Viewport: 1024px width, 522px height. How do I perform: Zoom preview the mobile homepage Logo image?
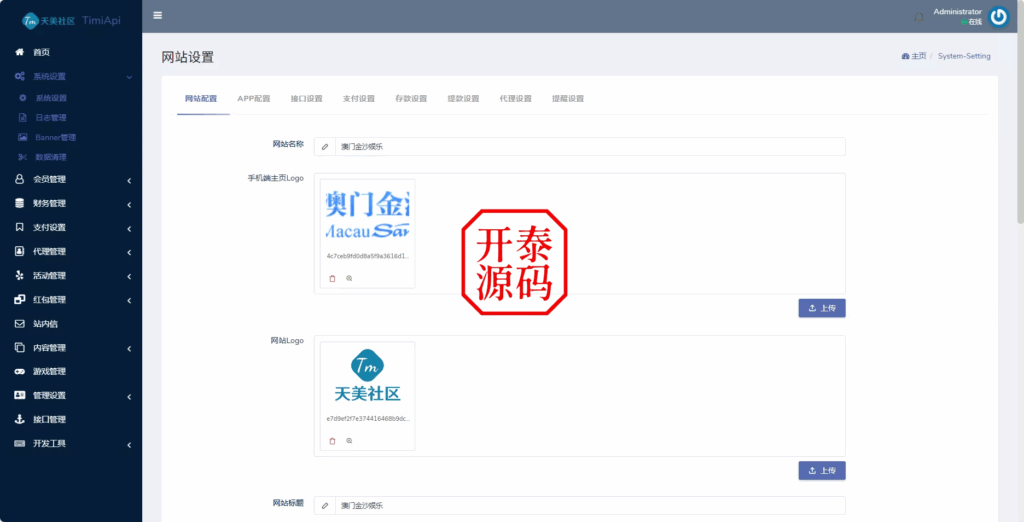coord(349,278)
